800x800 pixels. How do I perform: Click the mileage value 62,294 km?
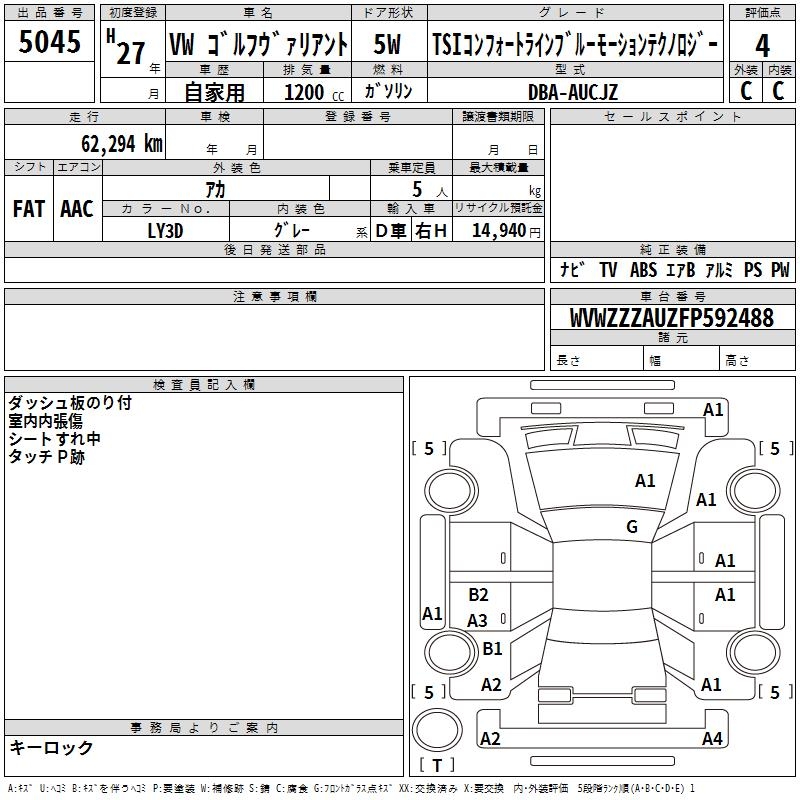tap(122, 144)
